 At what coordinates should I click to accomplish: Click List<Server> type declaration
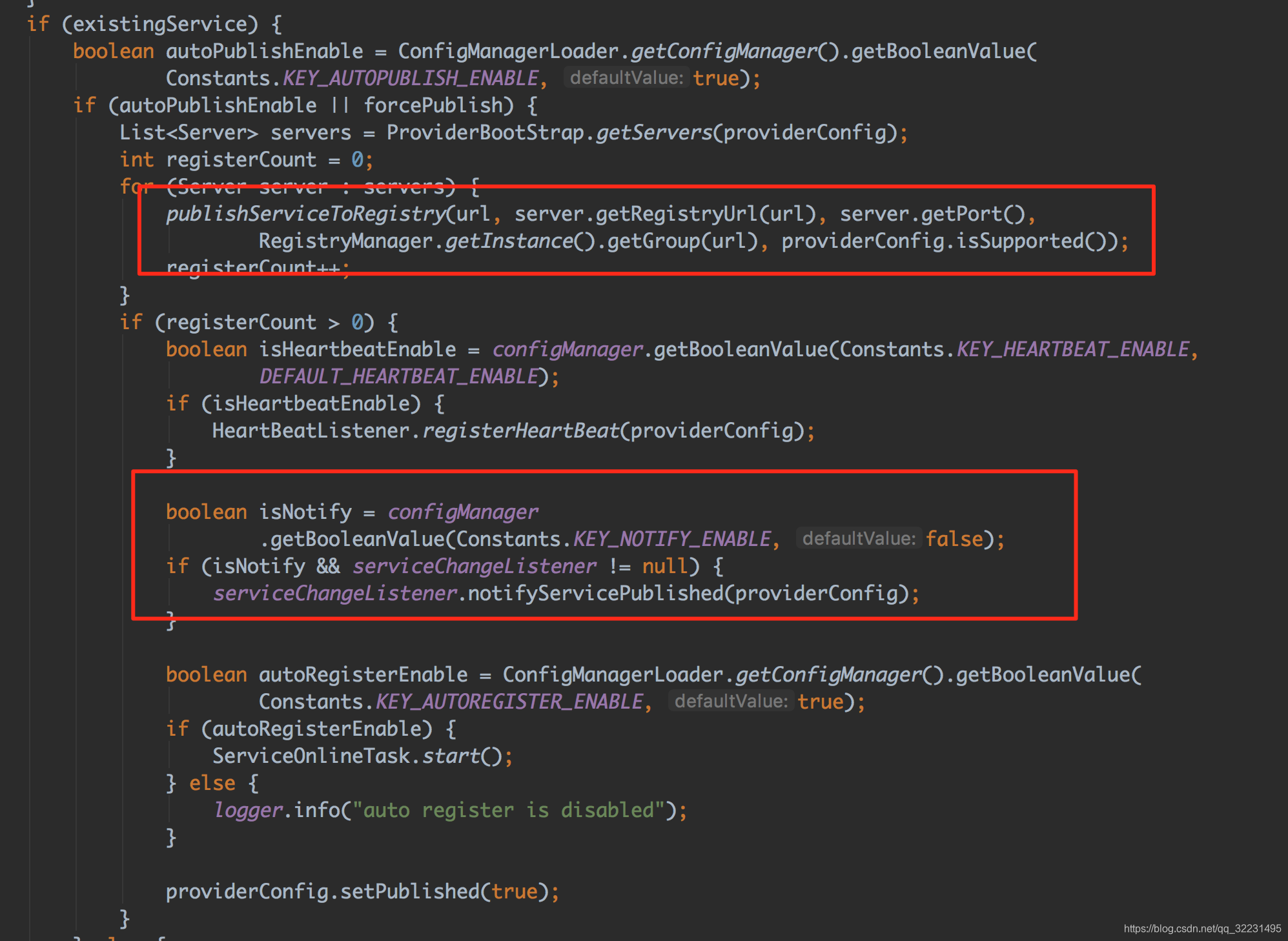[x=189, y=132]
